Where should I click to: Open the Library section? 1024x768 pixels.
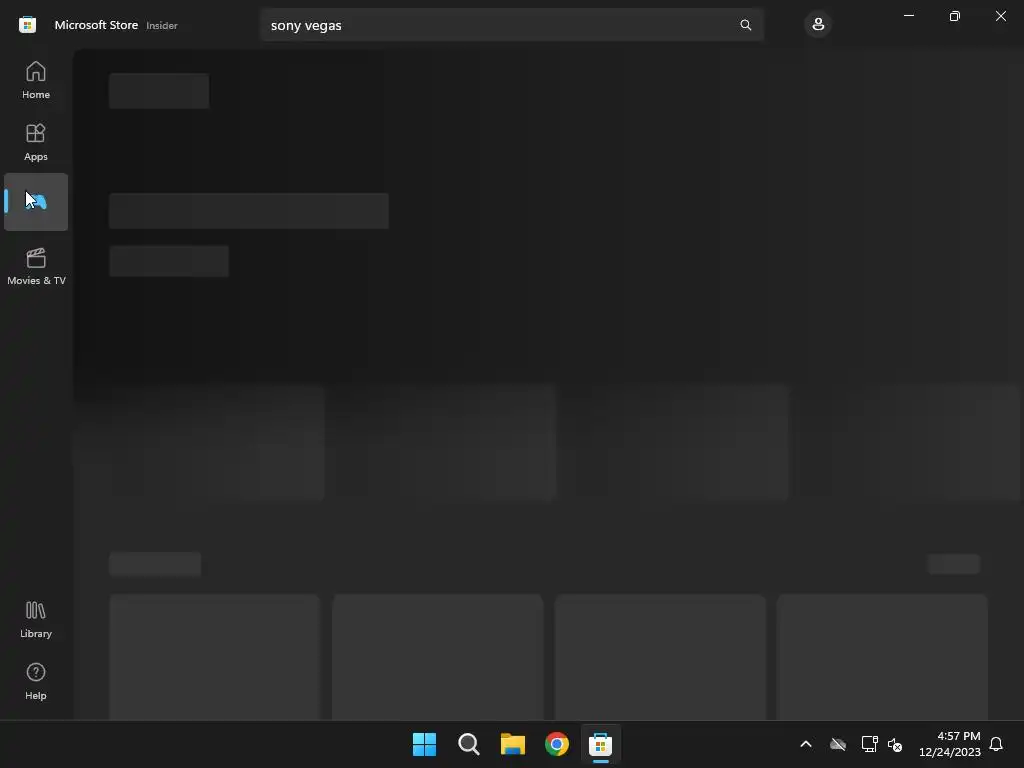[36, 619]
